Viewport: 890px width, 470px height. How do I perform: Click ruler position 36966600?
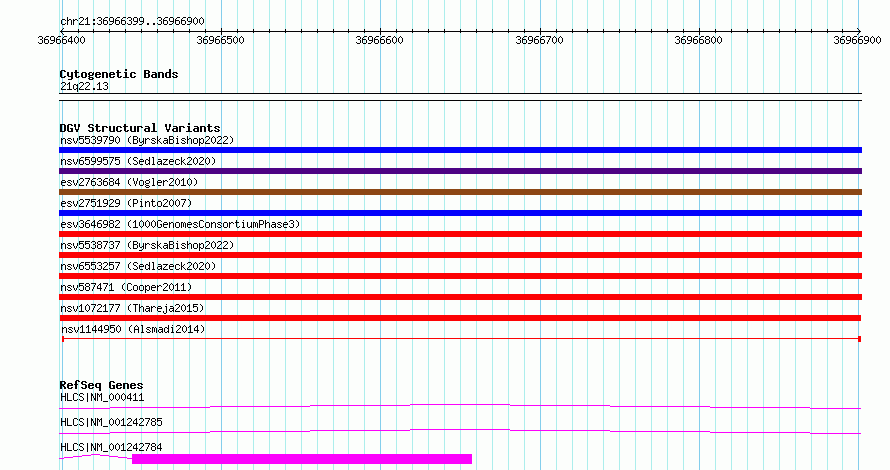[379, 40]
